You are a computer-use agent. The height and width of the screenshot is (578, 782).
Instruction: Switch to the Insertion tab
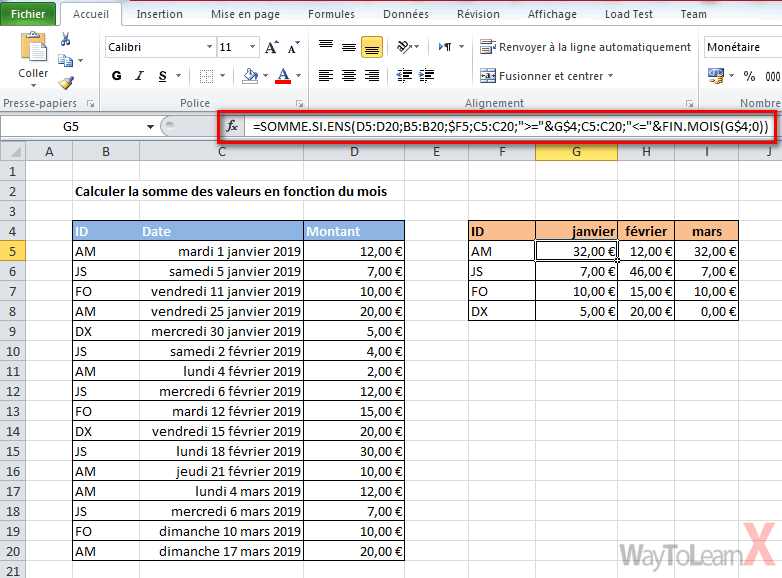click(x=160, y=14)
